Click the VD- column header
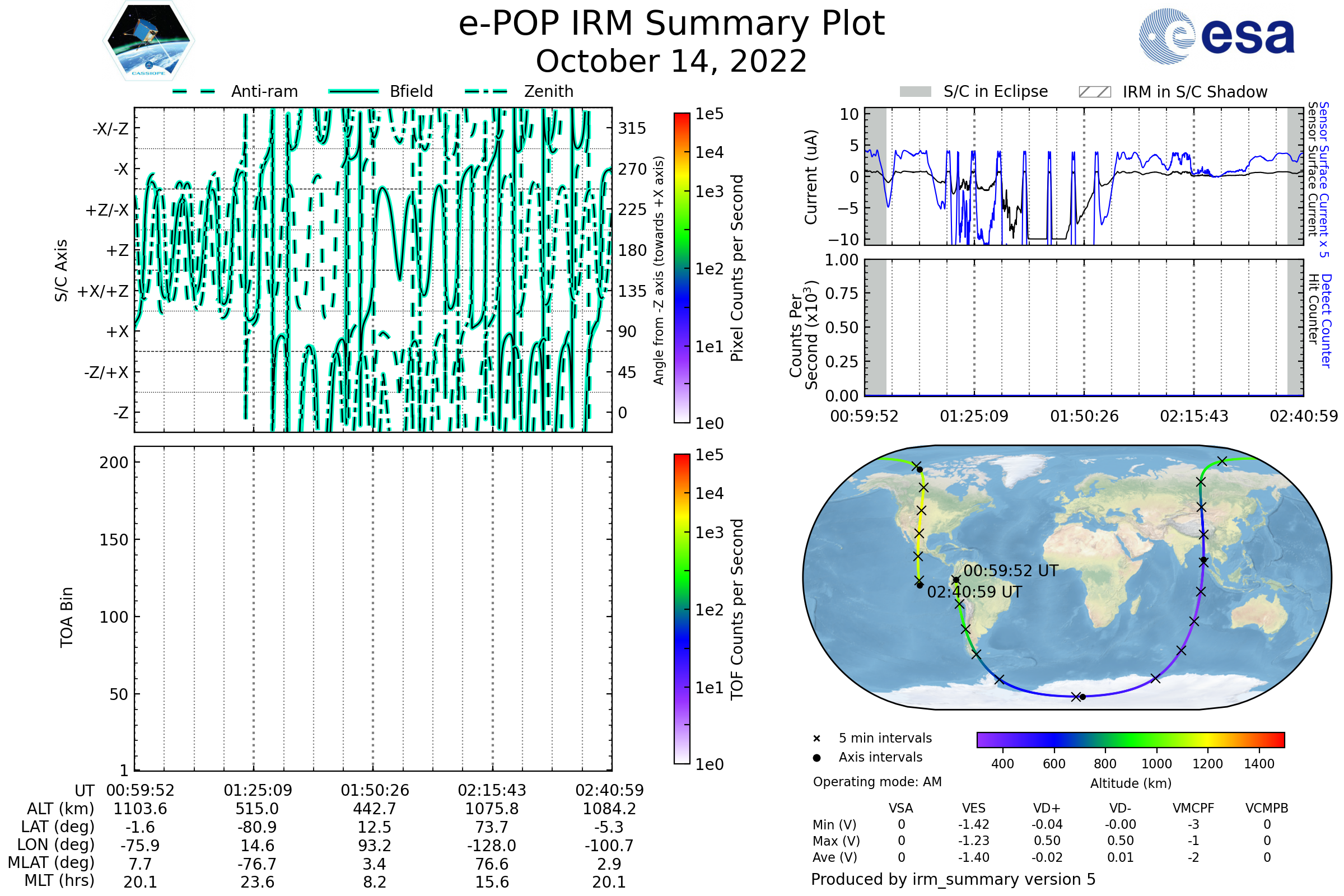 tap(1120, 808)
